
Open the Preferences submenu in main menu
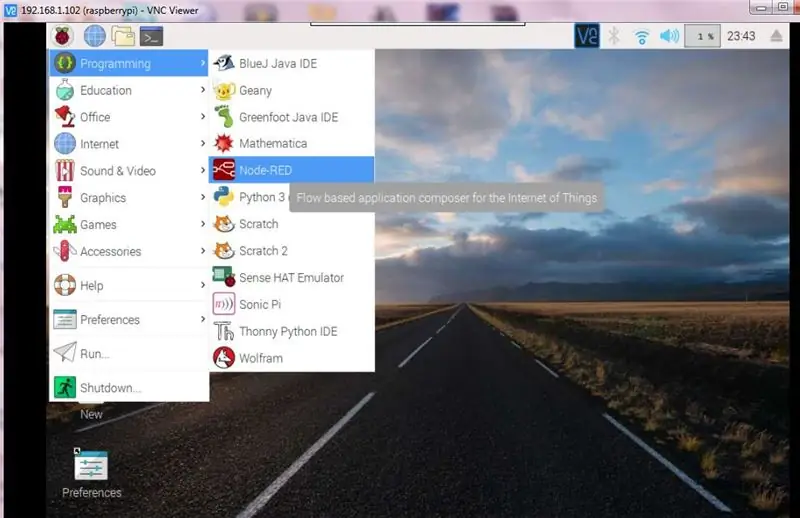129,319
